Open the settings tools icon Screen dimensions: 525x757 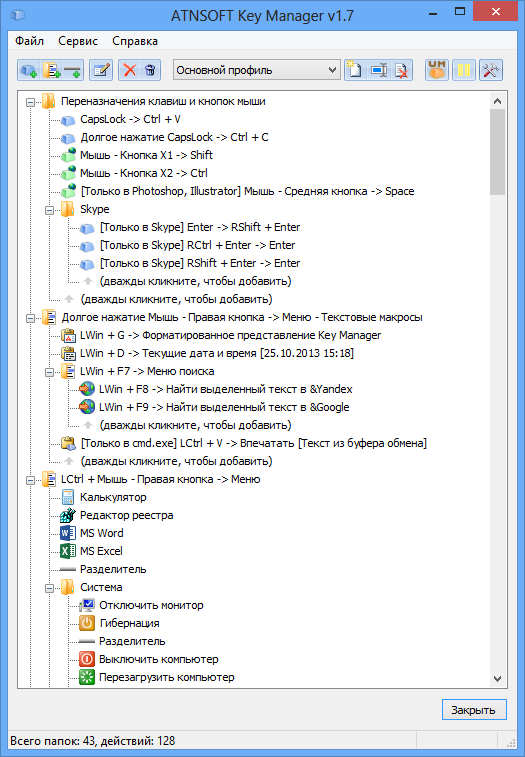(491, 70)
